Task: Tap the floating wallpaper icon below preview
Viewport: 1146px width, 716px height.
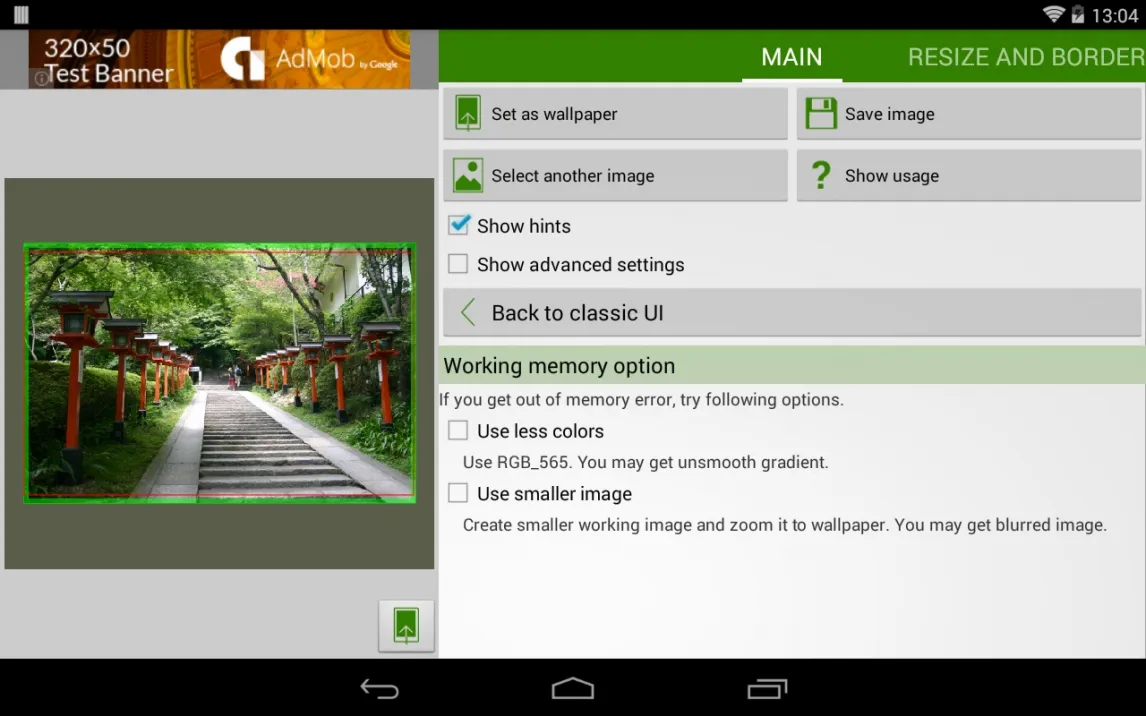Action: [406, 626]
